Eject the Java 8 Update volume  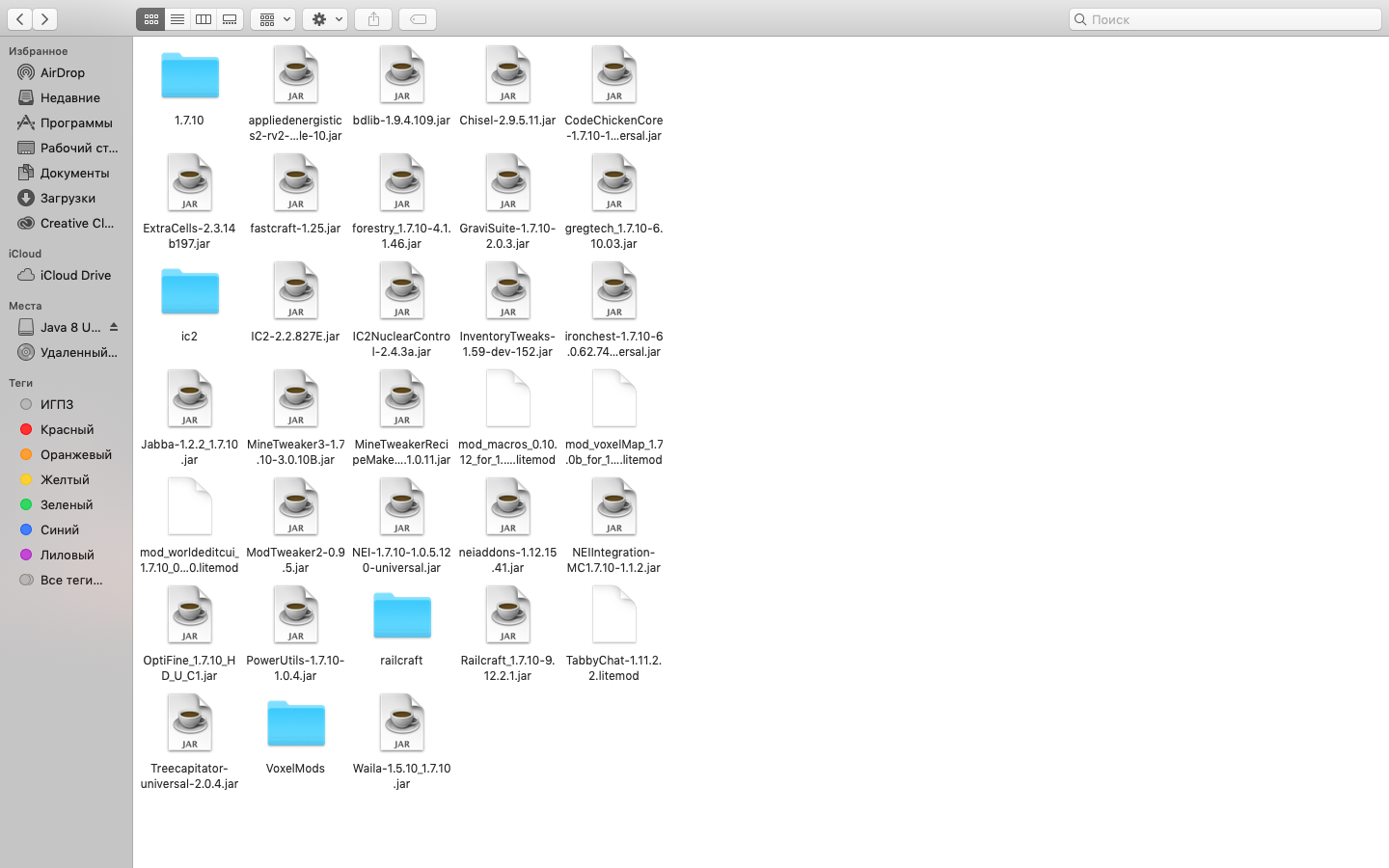click(x=114, y=327)
